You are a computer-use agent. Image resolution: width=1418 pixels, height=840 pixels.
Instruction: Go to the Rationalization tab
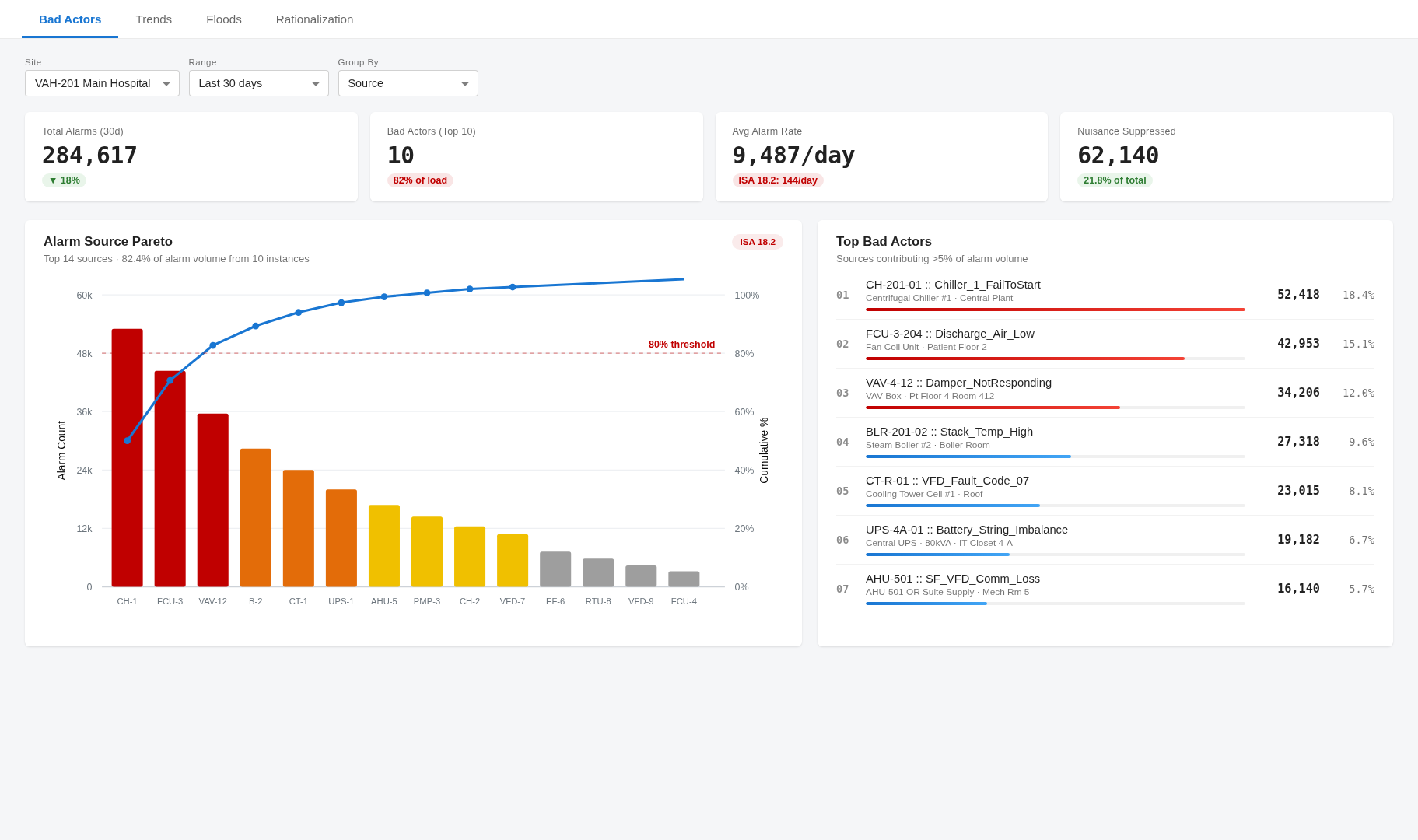tap(314, 19)
